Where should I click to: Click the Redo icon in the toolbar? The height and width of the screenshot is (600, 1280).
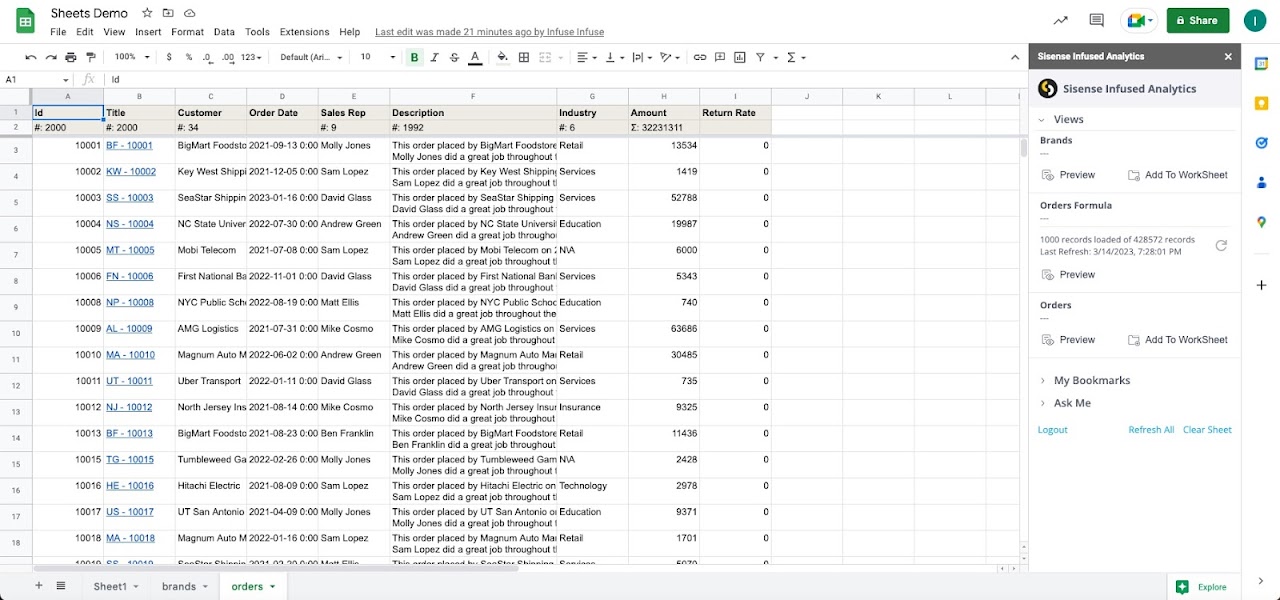tap(51, 58)
